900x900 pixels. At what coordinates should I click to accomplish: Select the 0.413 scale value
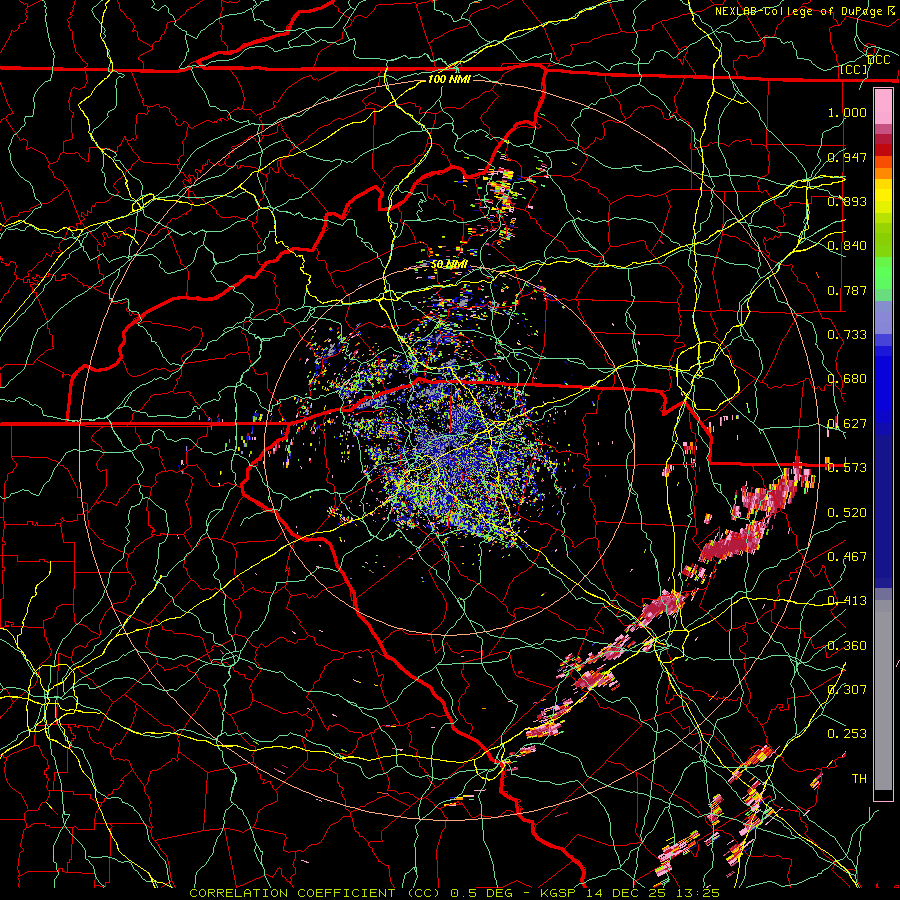pos(847,600)
